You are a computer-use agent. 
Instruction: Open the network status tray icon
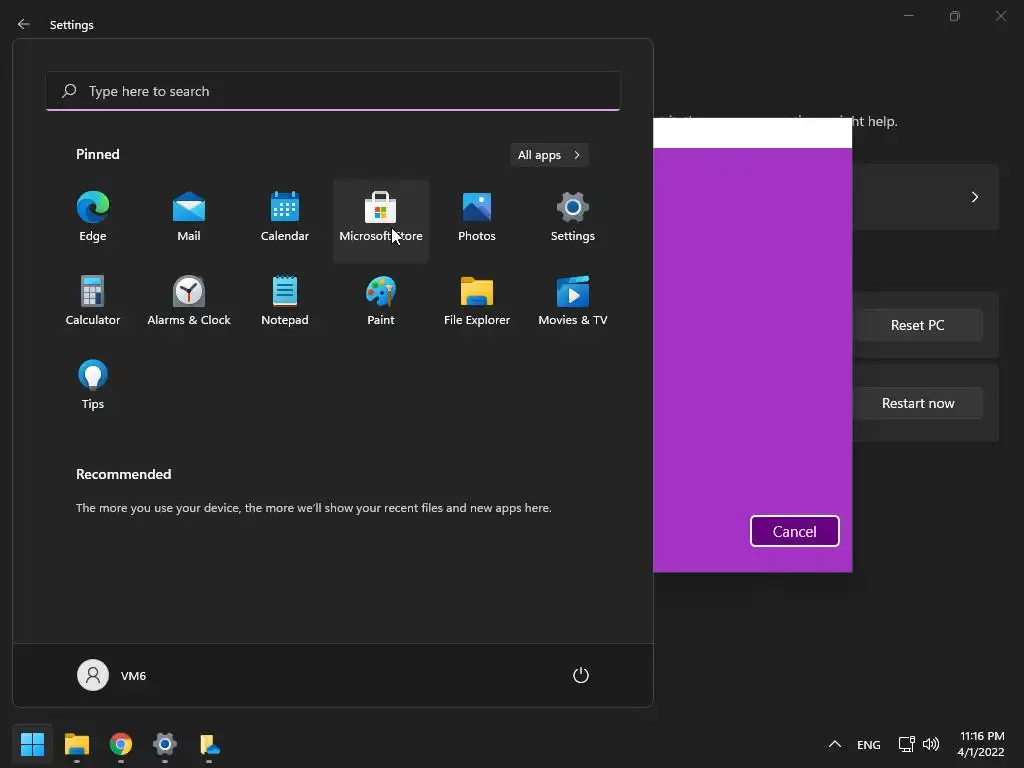coord(906,744)
